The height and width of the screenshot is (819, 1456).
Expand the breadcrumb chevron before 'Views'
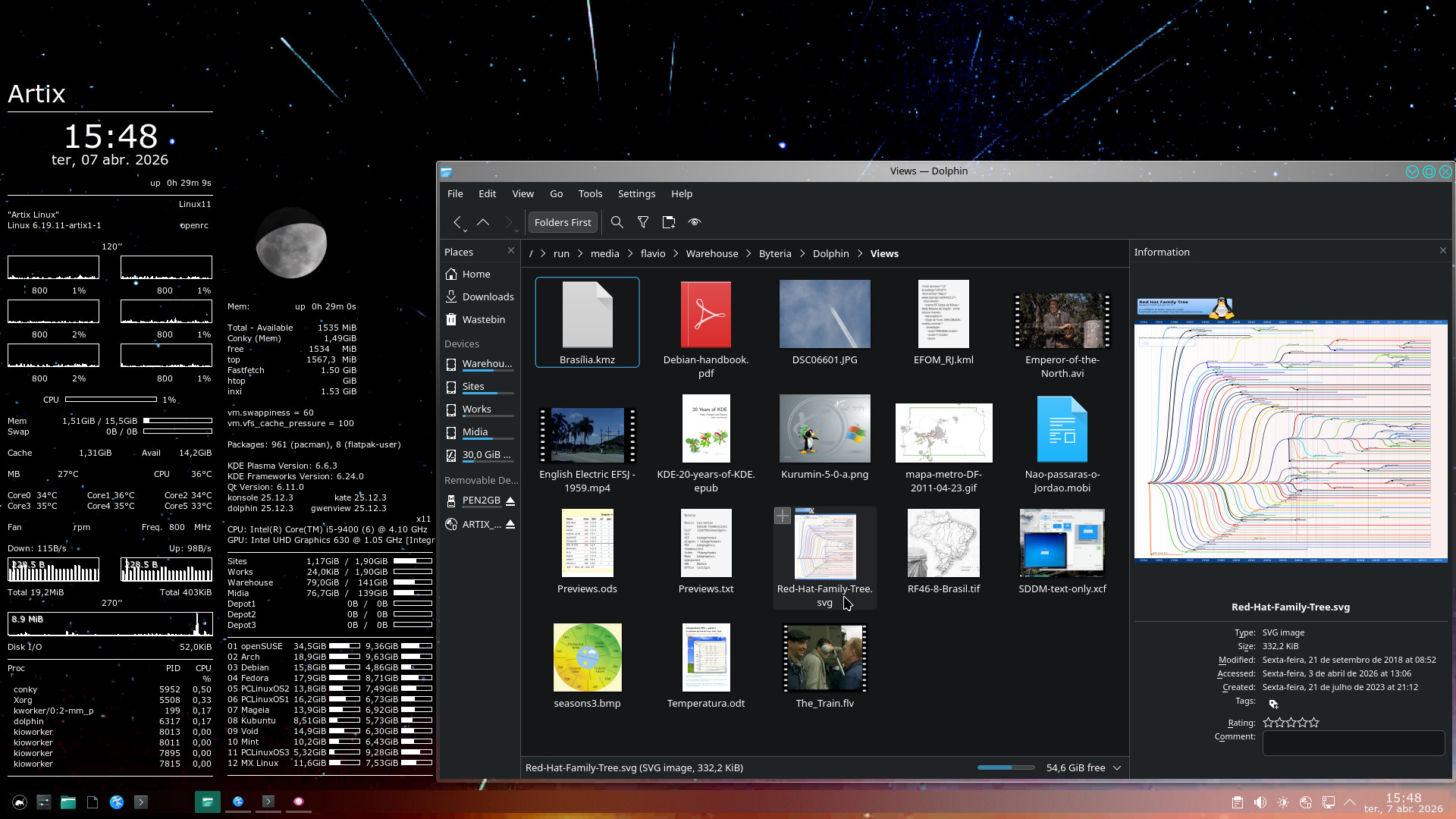[x=861, y=253]
